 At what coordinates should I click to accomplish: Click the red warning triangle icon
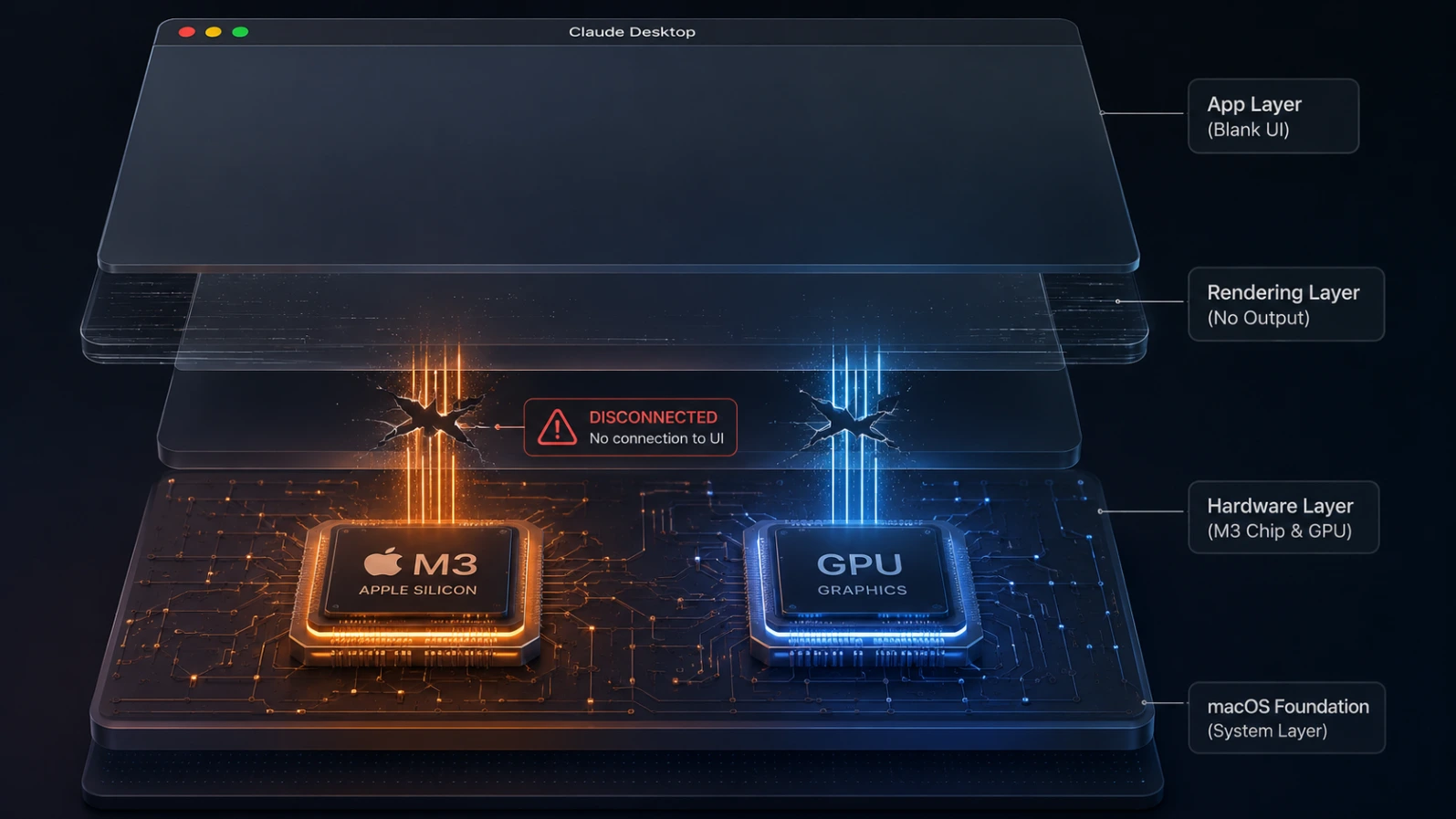point(557,427)
